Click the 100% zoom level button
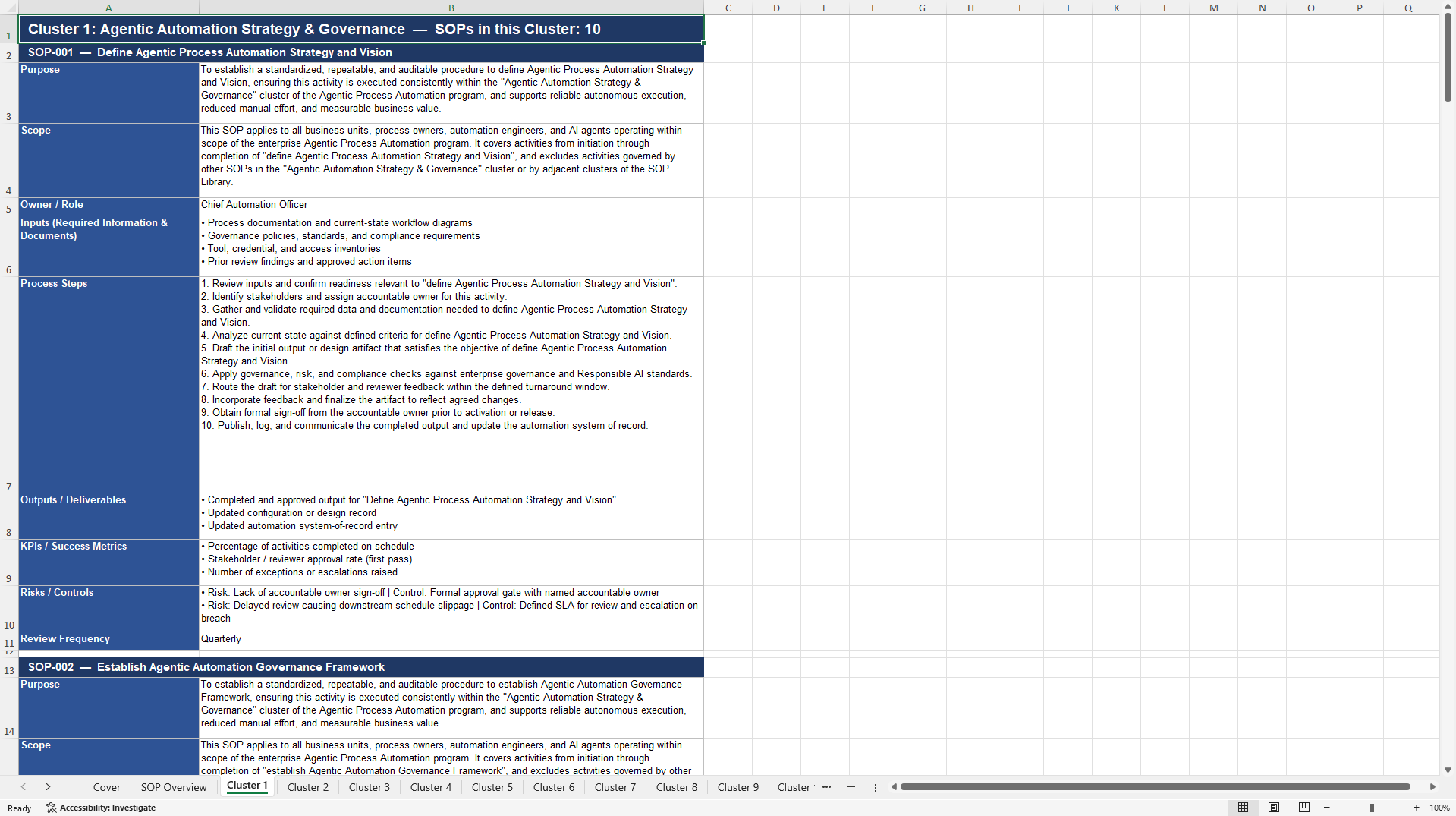Viewport: 1456px width, 816px height. tap(1439, 808)
